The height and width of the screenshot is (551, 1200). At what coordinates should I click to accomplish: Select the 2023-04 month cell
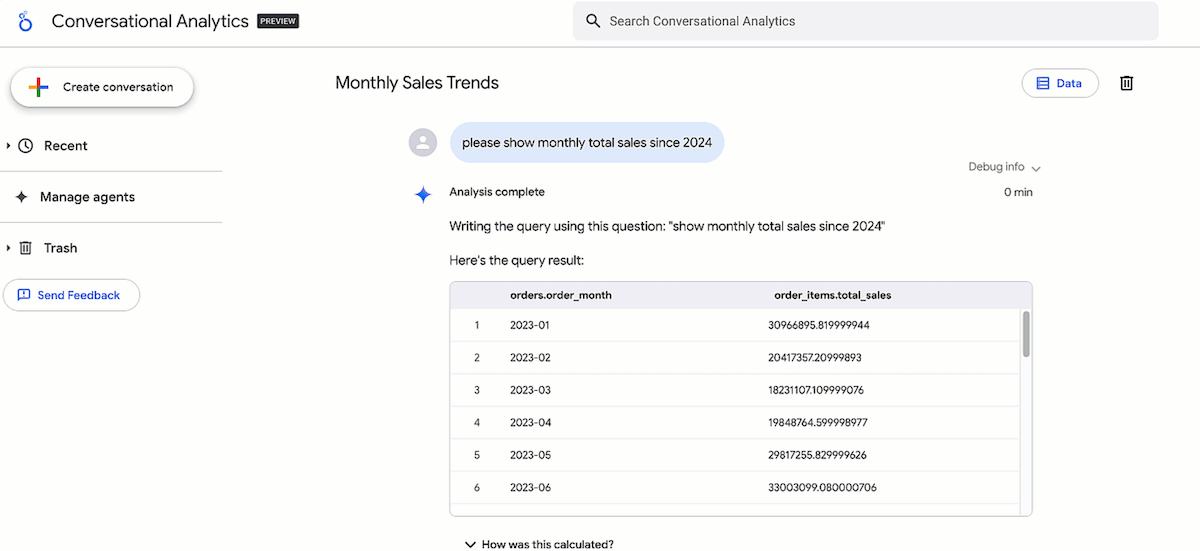pos(530,422)
